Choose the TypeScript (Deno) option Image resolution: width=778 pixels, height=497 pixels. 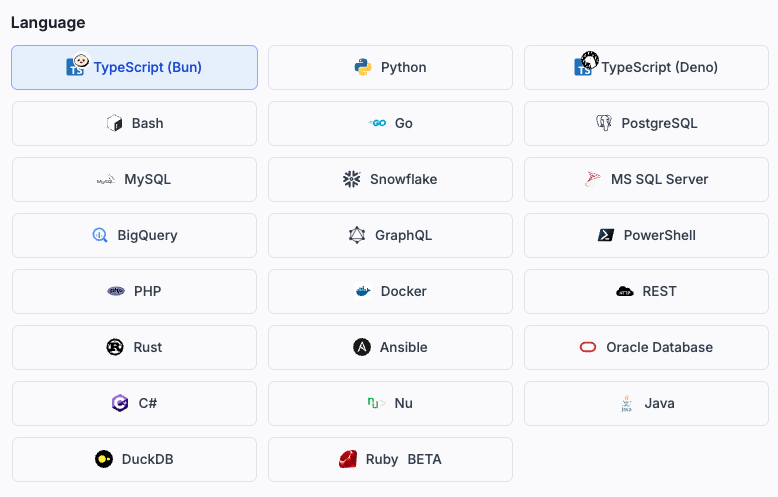pyautogui.click(x=646, y=67)
